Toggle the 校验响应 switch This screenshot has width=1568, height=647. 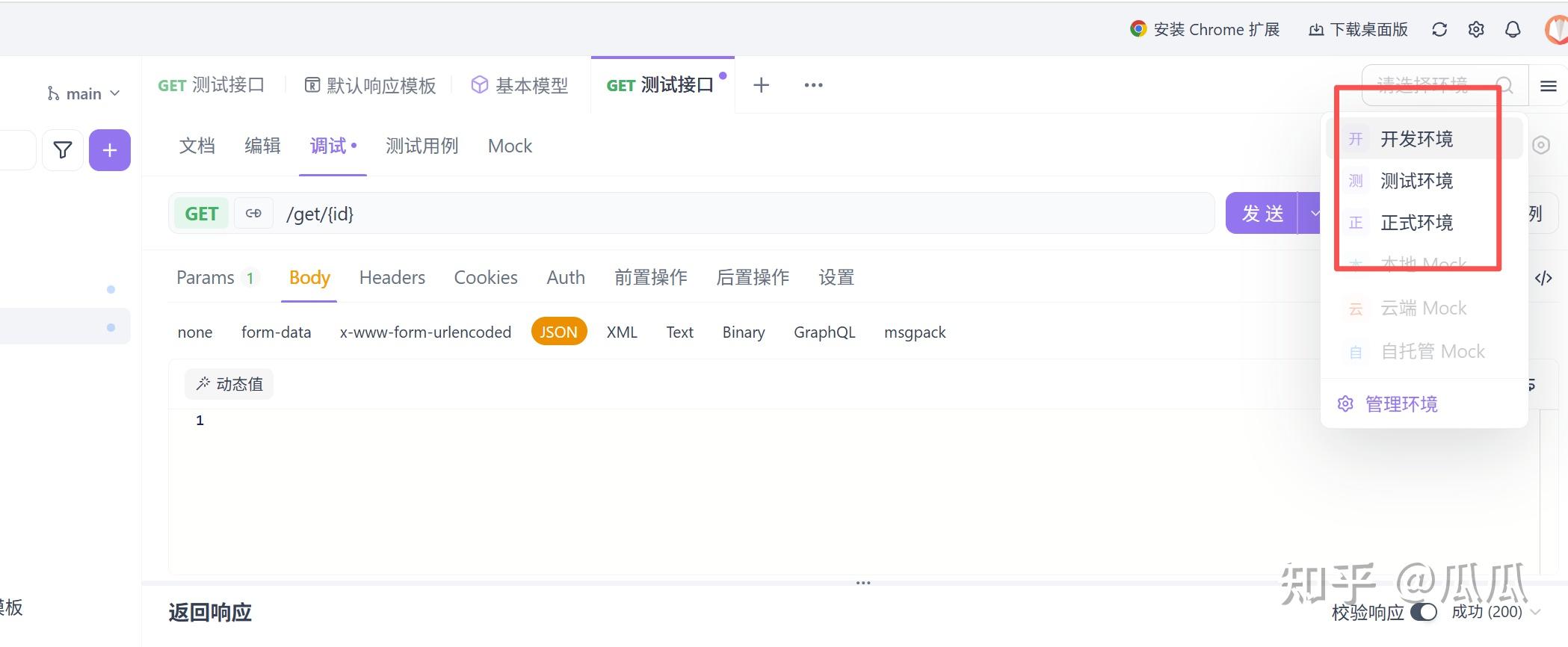[1424, 612]
